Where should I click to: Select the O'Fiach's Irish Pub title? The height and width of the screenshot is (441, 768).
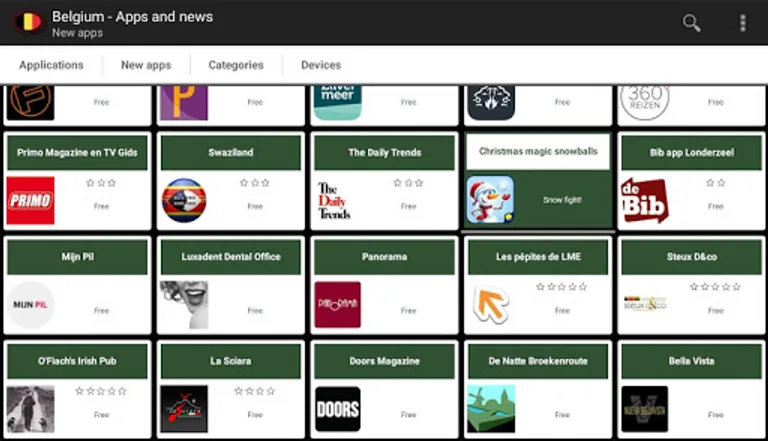pyautogui.click(x=77, y=361)
